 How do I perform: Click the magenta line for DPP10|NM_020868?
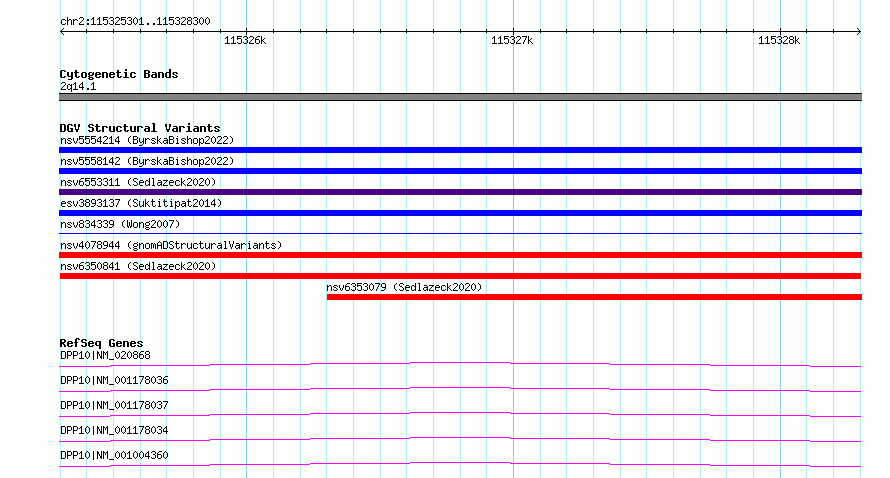(x=460, y=364)
